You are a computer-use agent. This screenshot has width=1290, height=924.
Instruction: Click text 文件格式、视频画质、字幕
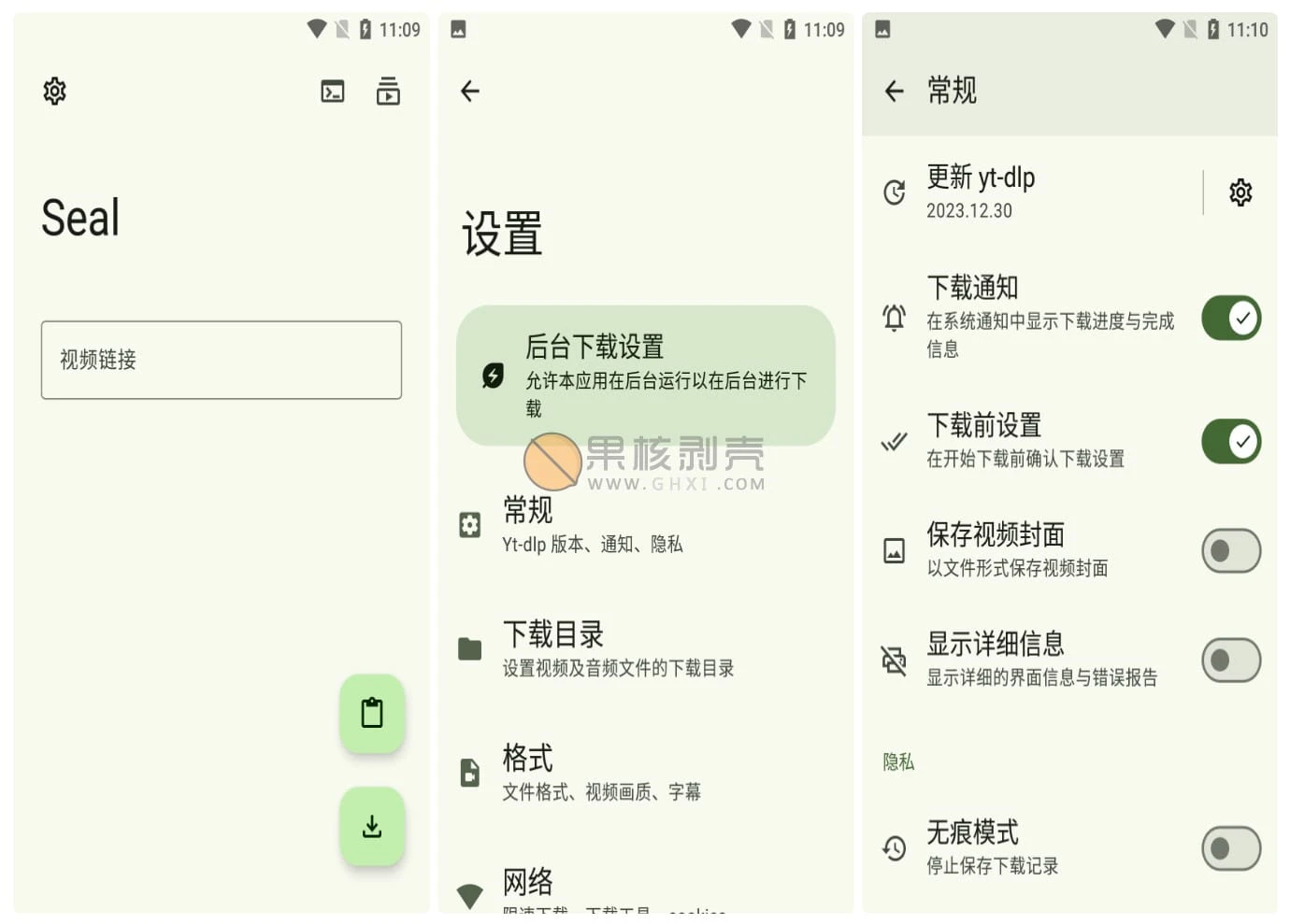[x=601, y=792]
